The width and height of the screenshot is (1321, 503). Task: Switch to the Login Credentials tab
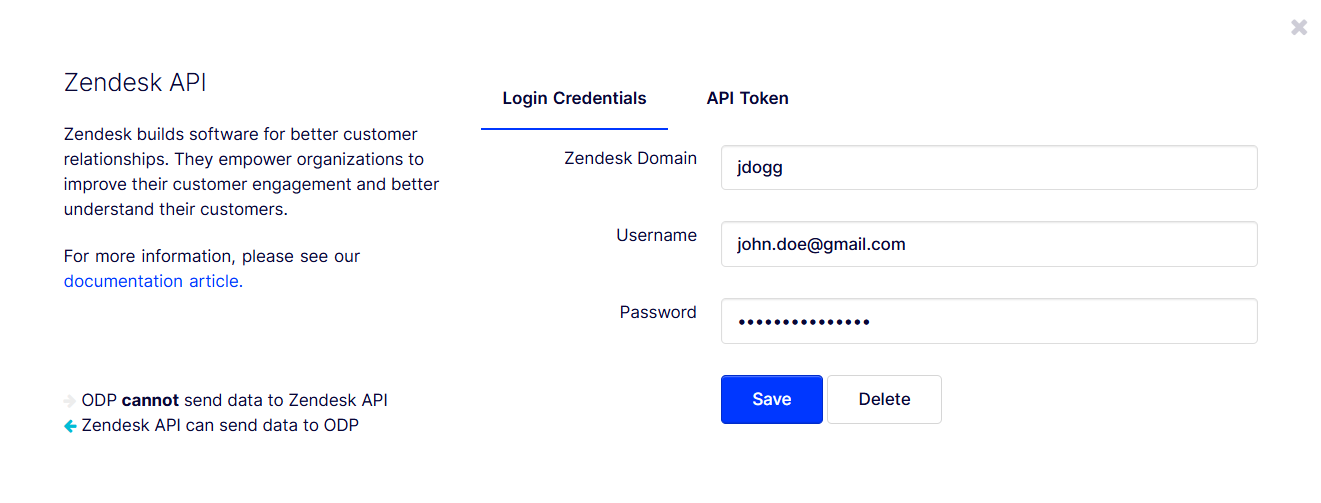[x=574, y=98]
